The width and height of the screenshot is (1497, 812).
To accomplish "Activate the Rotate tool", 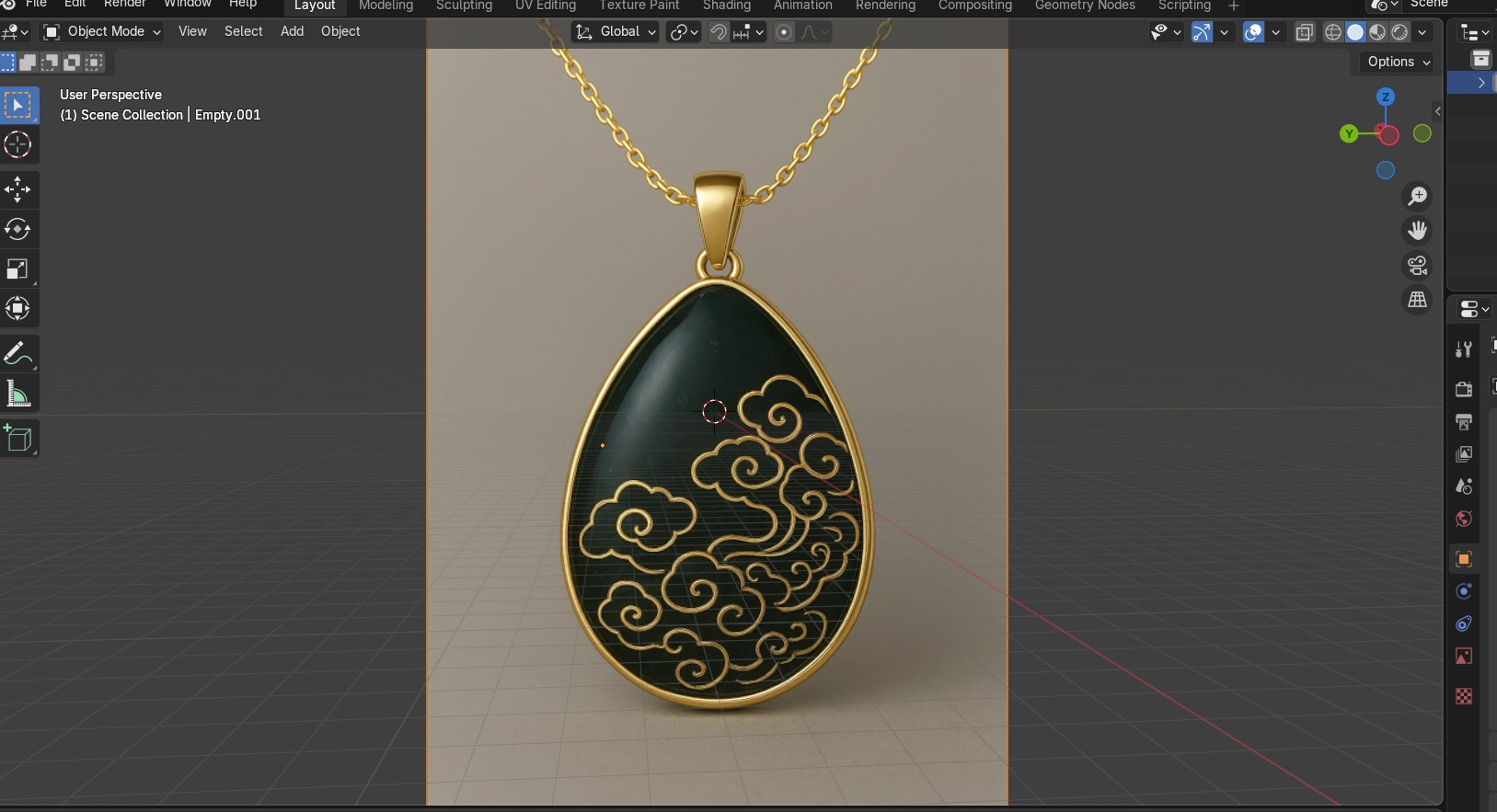I will (18, 229).
